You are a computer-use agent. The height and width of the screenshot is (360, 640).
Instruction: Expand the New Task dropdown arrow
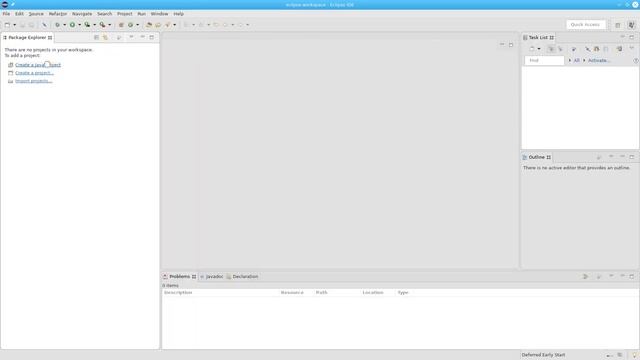point(539,49)
